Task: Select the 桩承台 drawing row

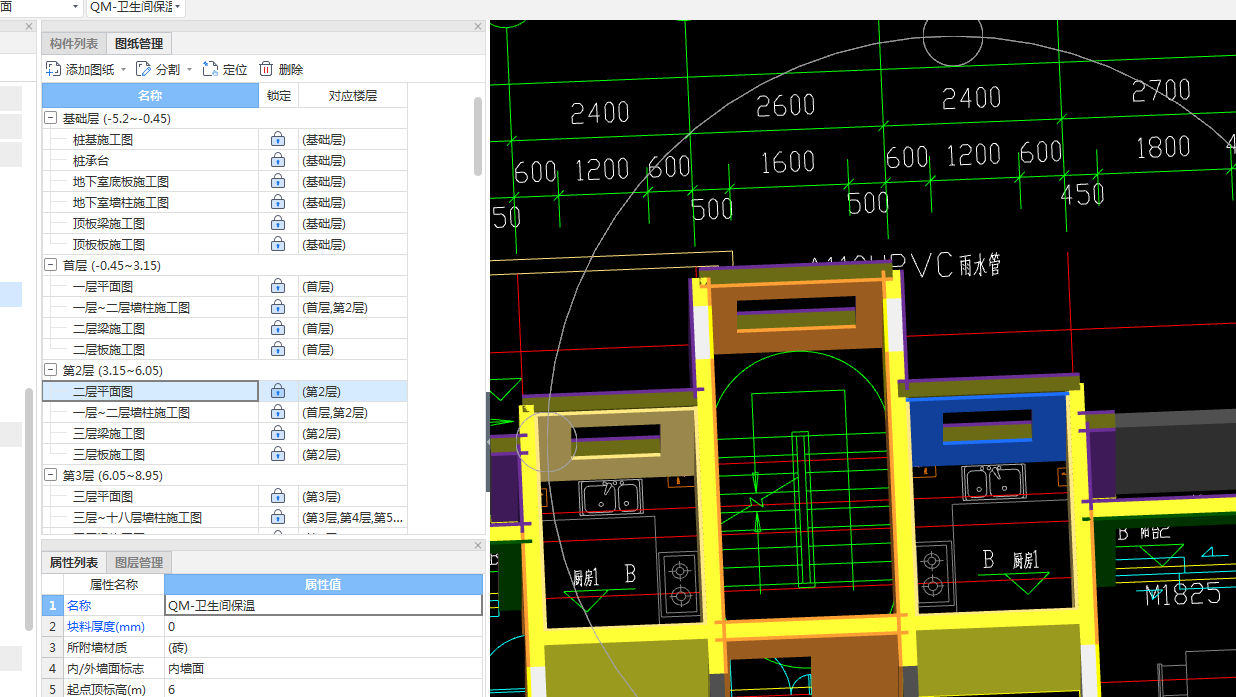Action: [x=224, y=161]
